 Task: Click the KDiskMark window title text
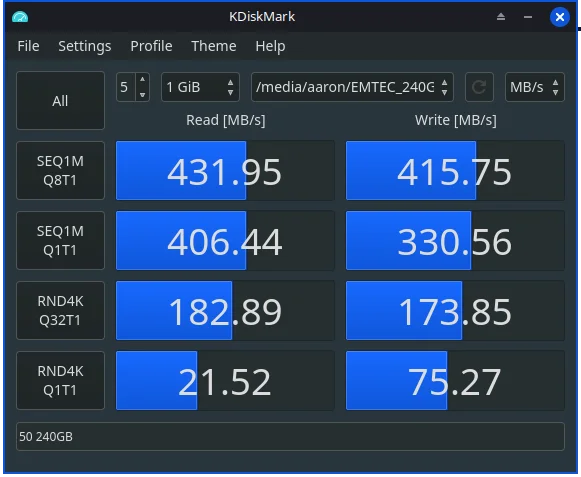(x=262, y=17)
